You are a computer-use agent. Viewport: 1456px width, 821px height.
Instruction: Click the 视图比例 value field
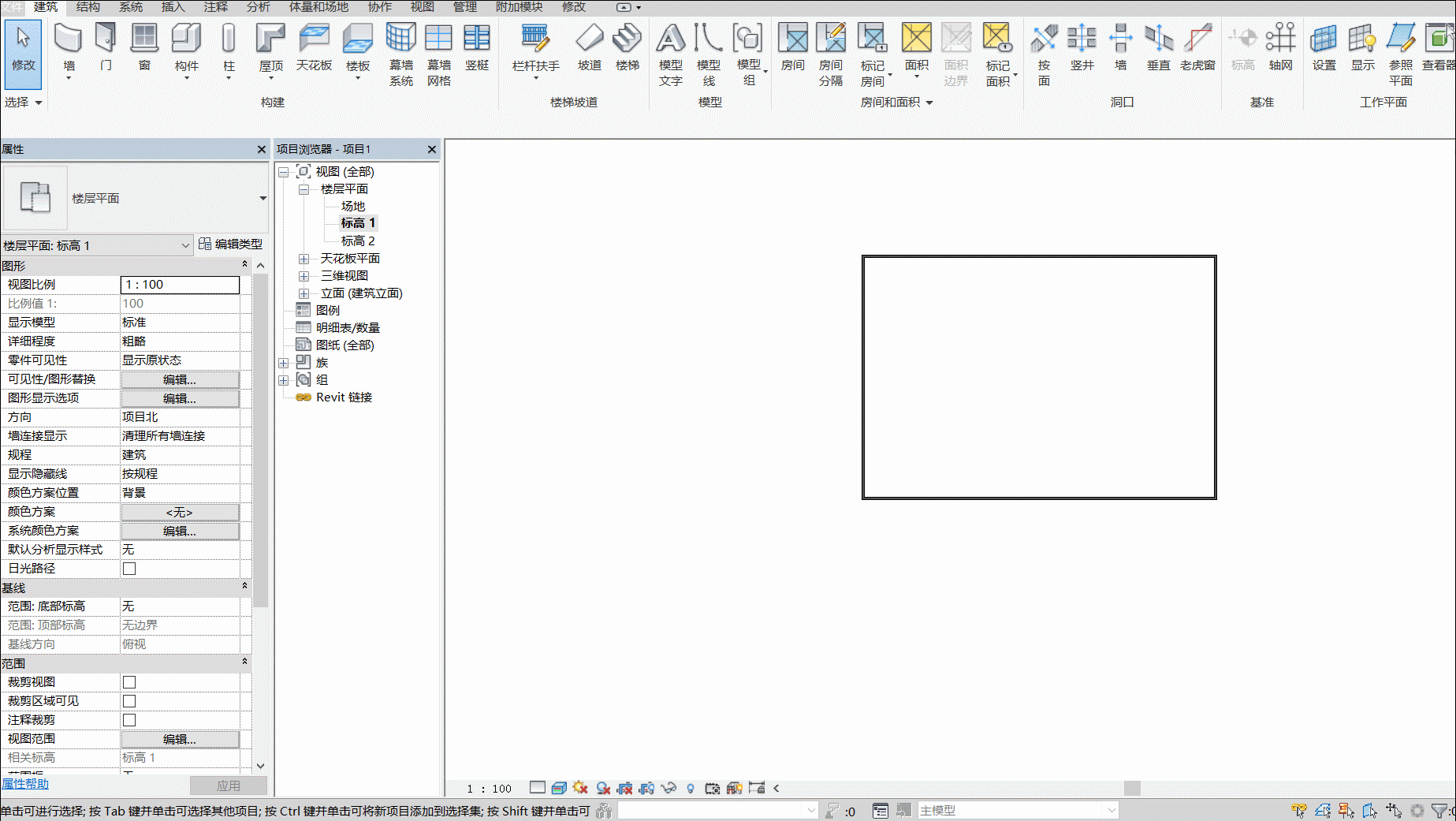[180, 285]
